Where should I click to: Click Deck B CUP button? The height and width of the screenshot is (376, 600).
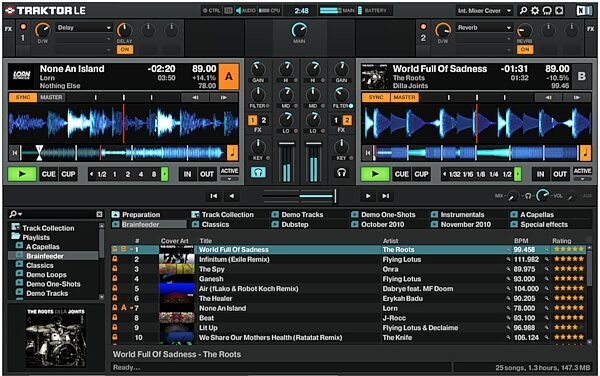pos(421,174)
